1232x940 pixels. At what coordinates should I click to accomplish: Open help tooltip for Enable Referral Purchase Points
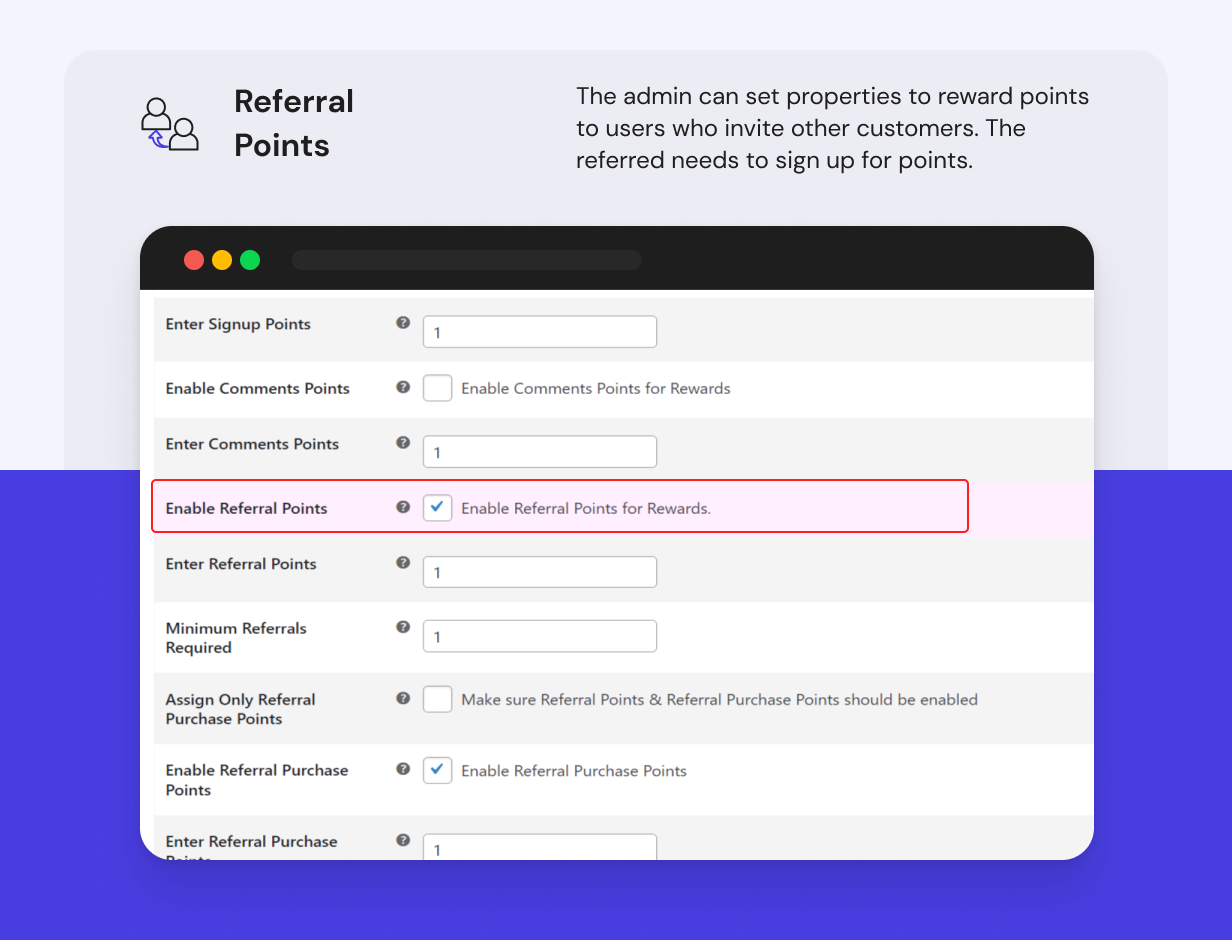[x=402, y=769]
